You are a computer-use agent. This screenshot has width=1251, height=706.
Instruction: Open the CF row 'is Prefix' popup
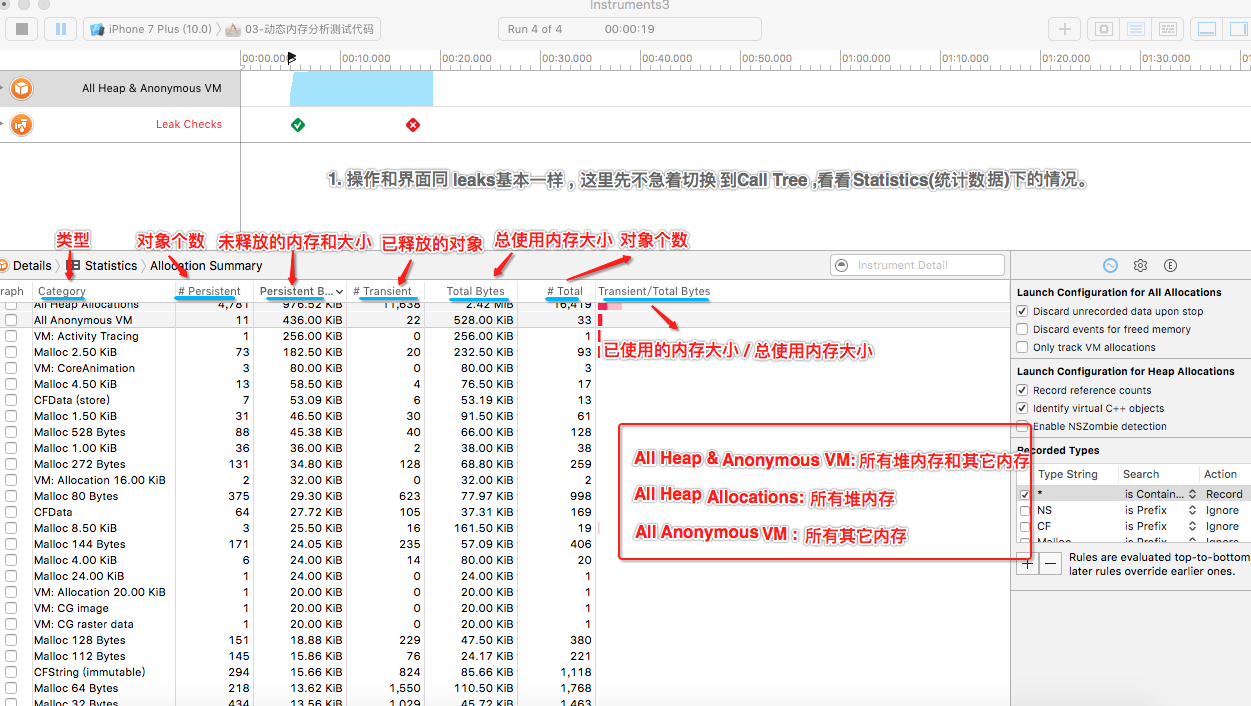click(1160, 526)
